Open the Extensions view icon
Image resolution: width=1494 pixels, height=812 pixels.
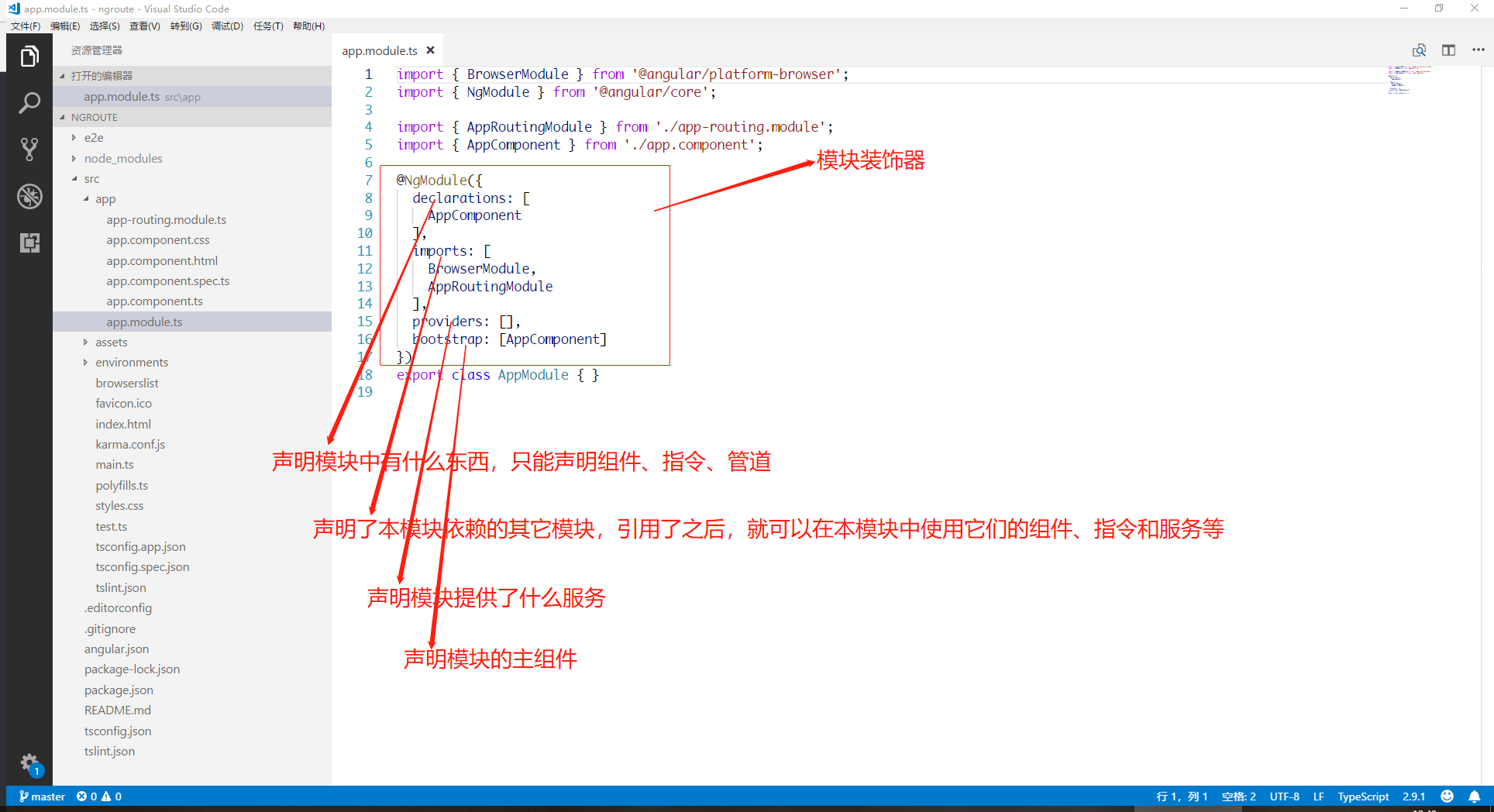click(x=29, y=243)
